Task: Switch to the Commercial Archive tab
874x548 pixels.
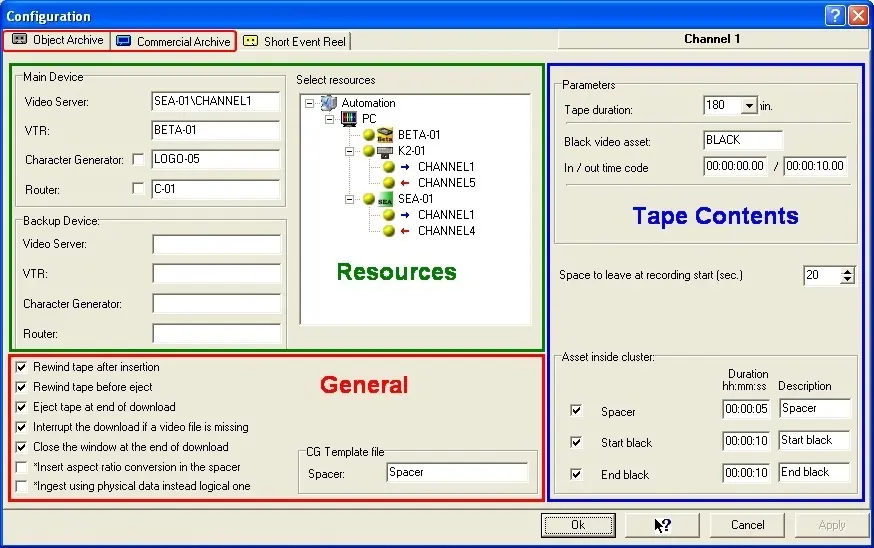Action: 173,41
